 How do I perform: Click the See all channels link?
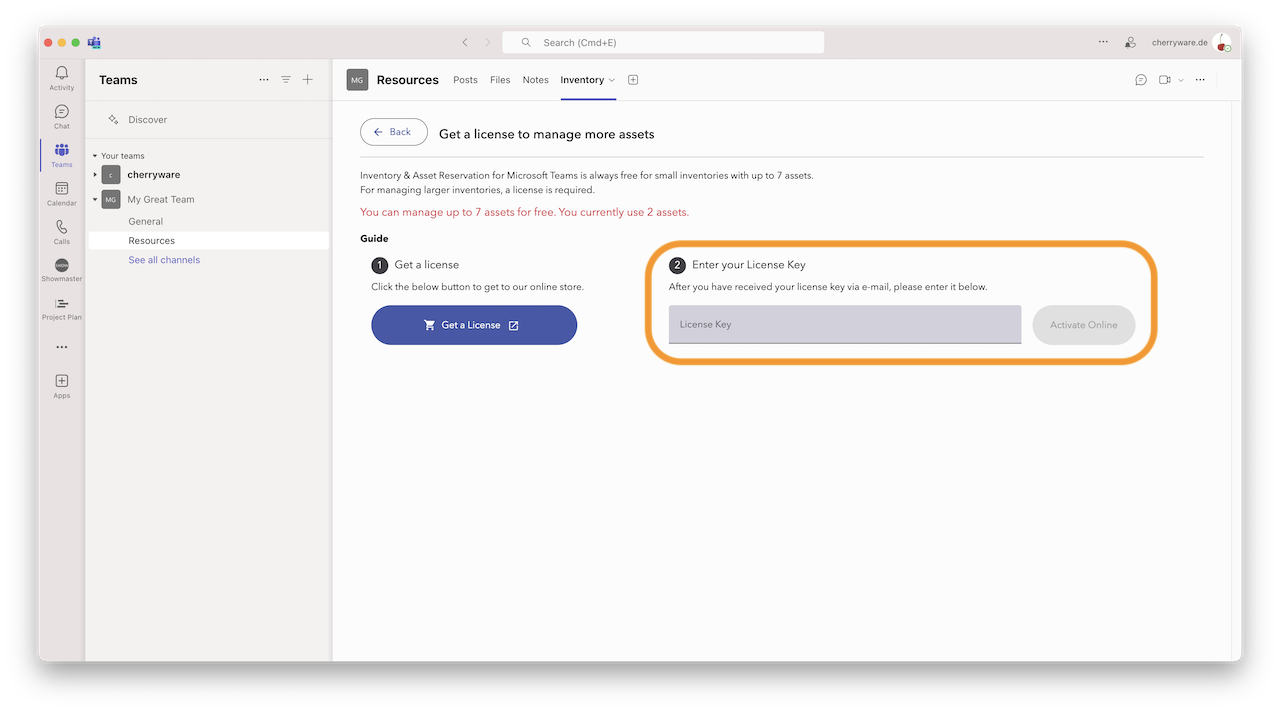pos(164,260)
